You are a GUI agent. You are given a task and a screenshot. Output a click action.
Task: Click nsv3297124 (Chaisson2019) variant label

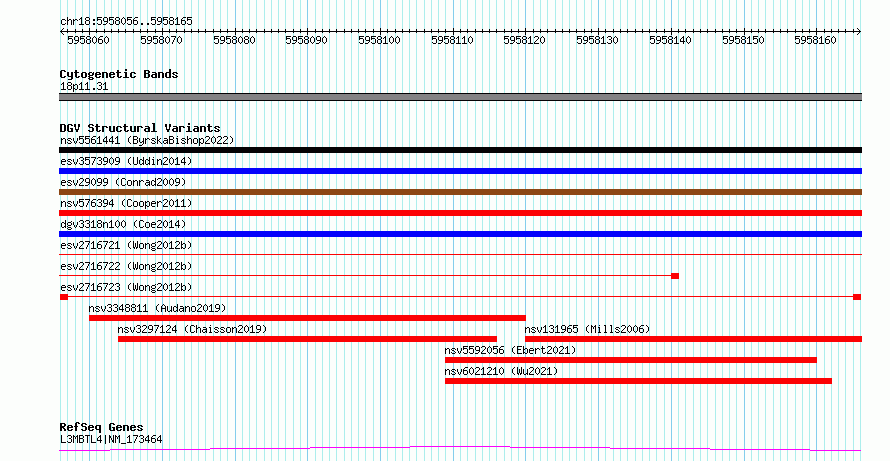(192, 329)
